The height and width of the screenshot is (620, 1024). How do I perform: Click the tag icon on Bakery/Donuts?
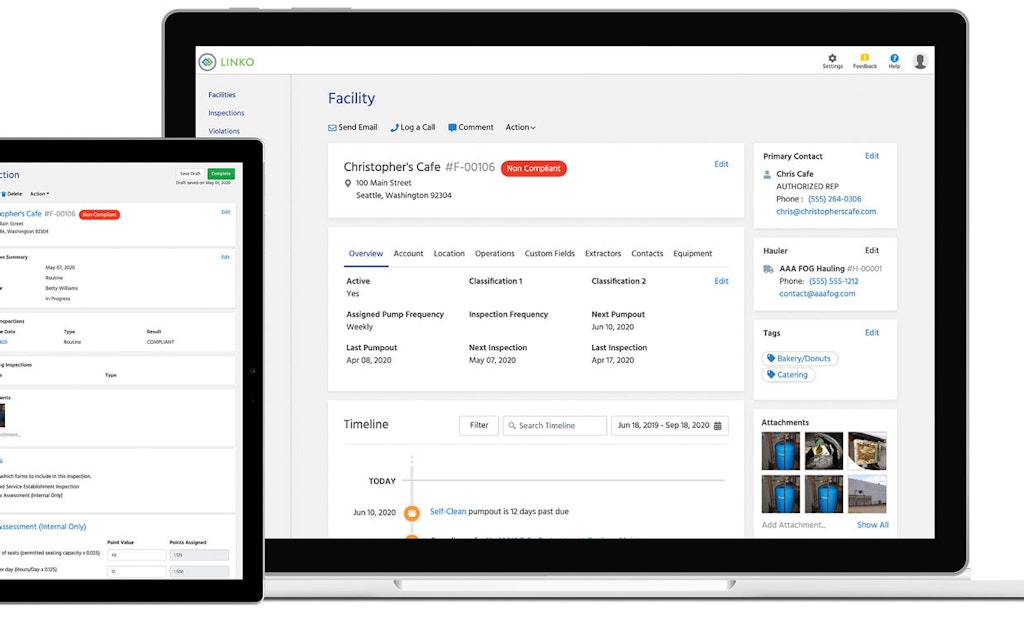771,359
